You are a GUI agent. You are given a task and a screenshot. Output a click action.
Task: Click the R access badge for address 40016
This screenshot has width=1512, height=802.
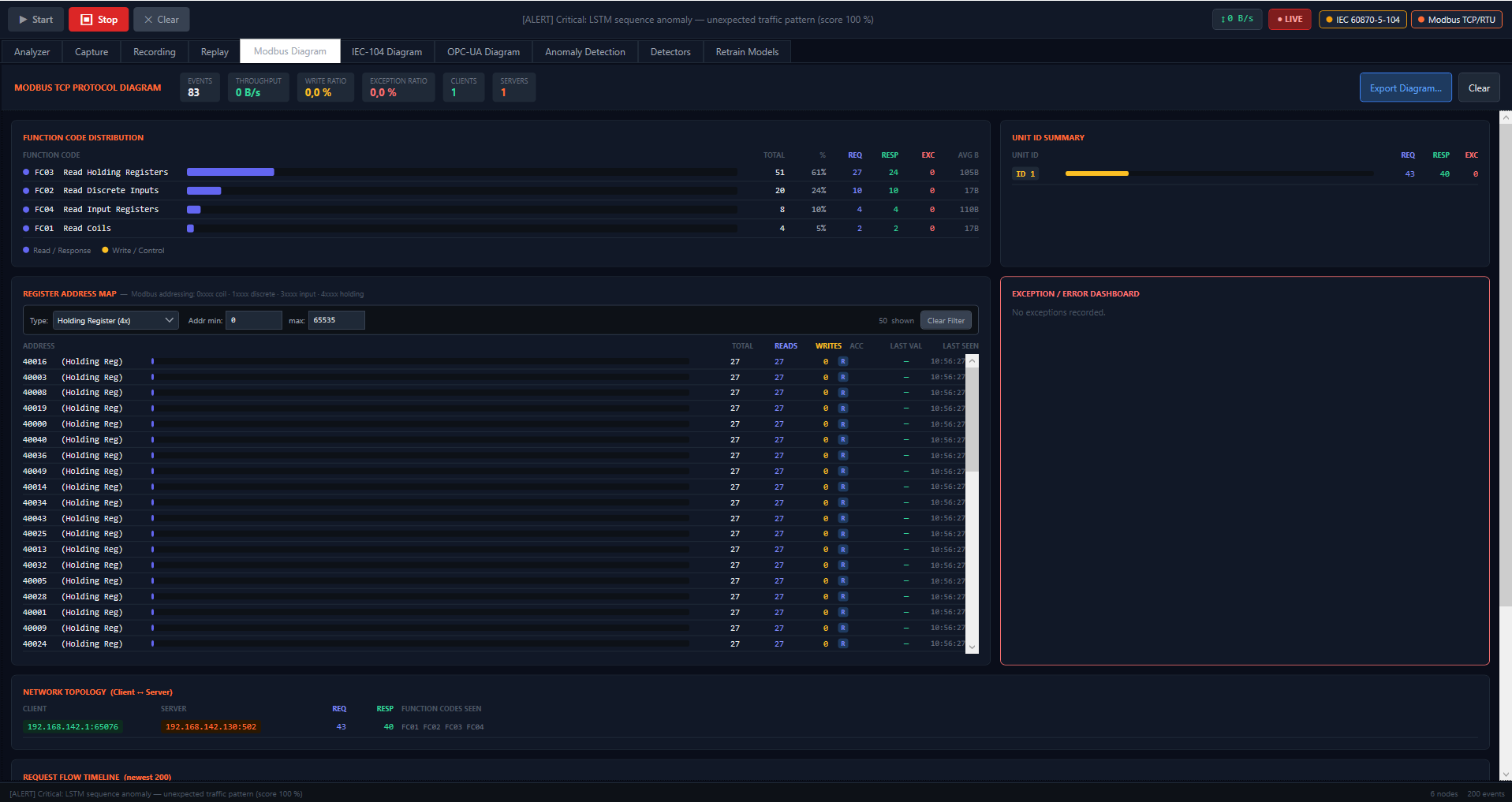pos(842,361)
